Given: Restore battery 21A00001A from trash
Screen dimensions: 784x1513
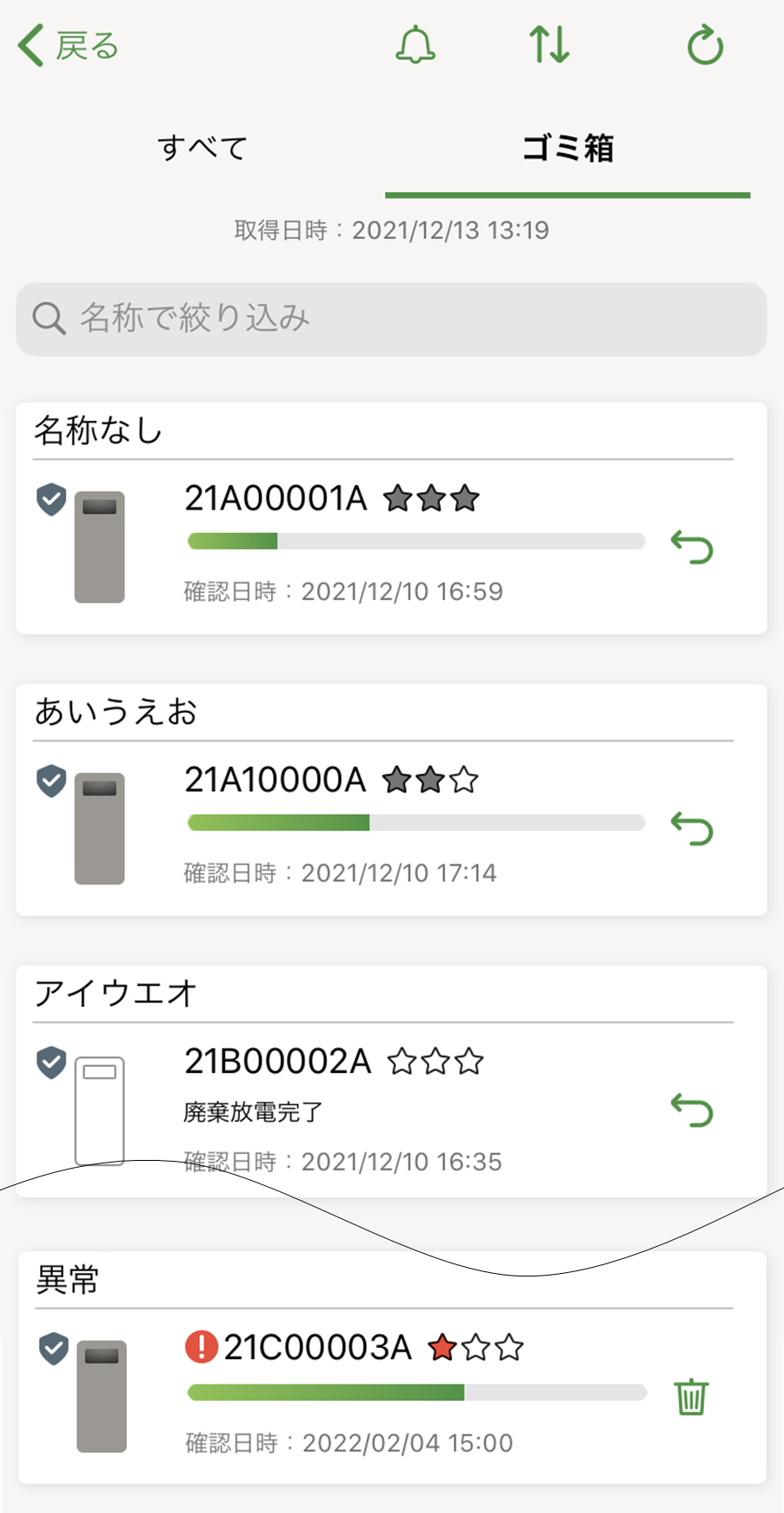Looking at the screenshot, I should coord(692,548).
